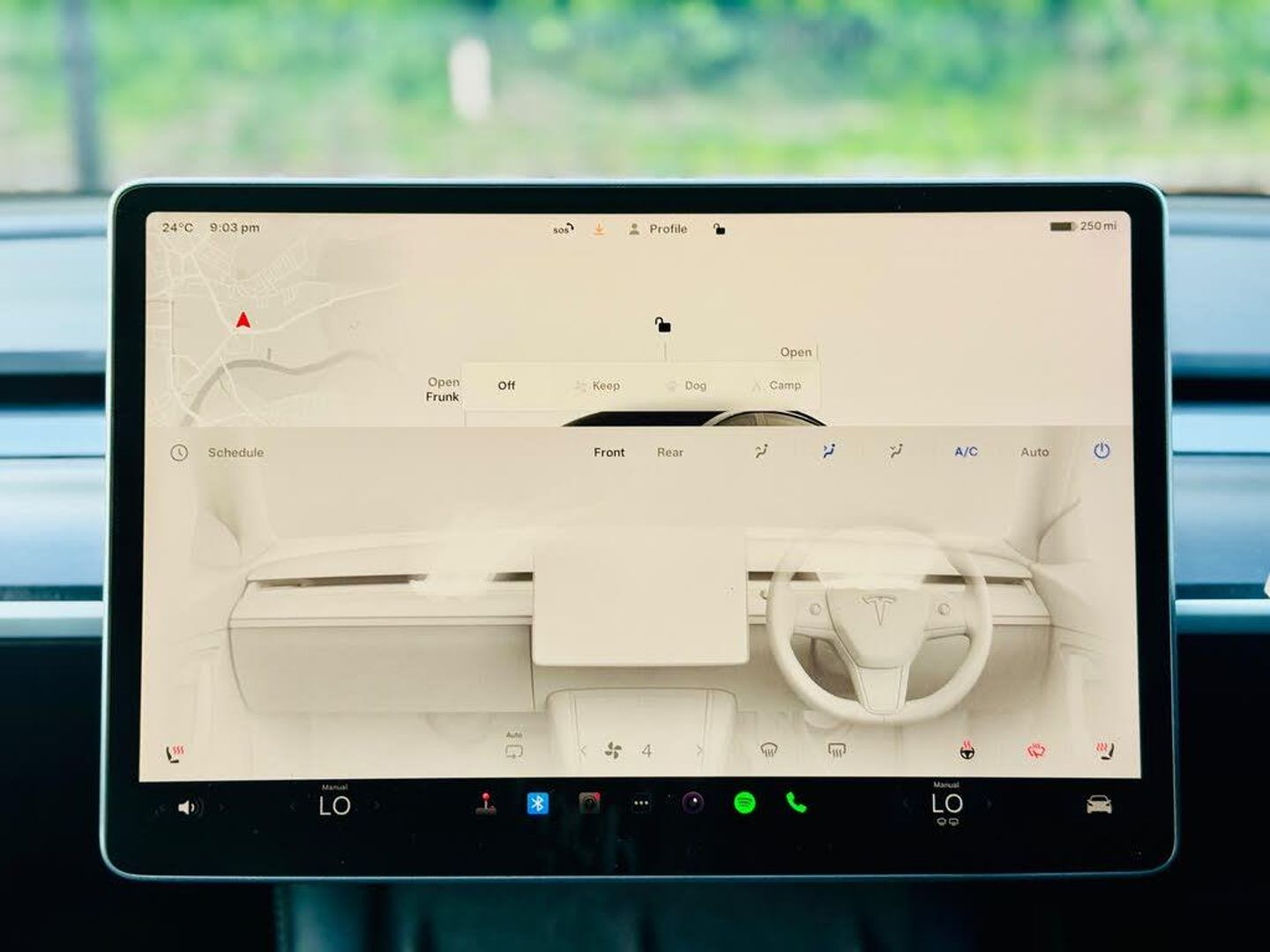Turn off climate with the blue power icon
This screenshot has width=1270, height=952.
coord(1102,450)
